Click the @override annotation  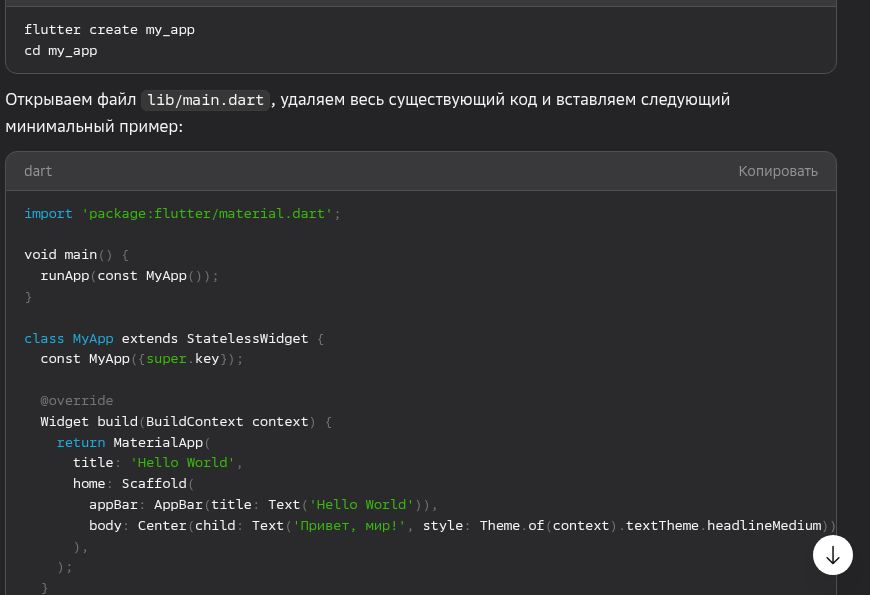(77, 400)
